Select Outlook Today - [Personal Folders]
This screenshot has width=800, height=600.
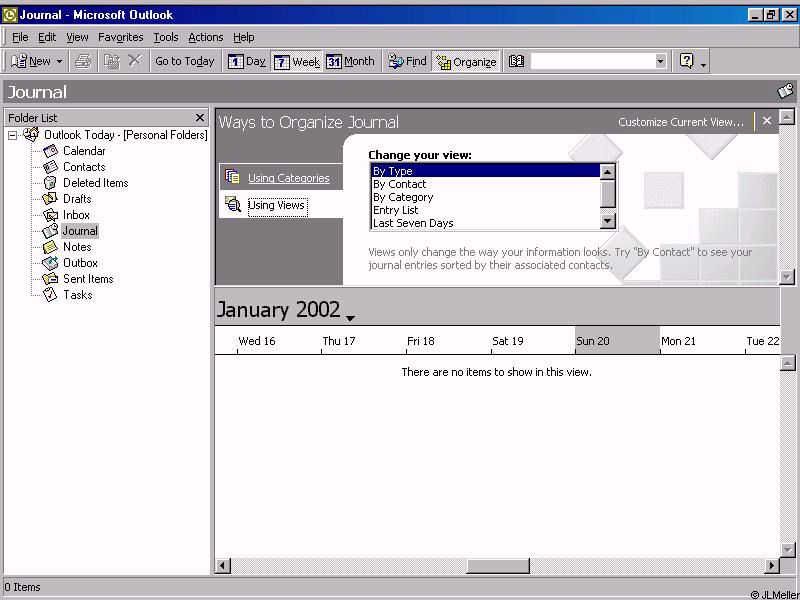126,135
